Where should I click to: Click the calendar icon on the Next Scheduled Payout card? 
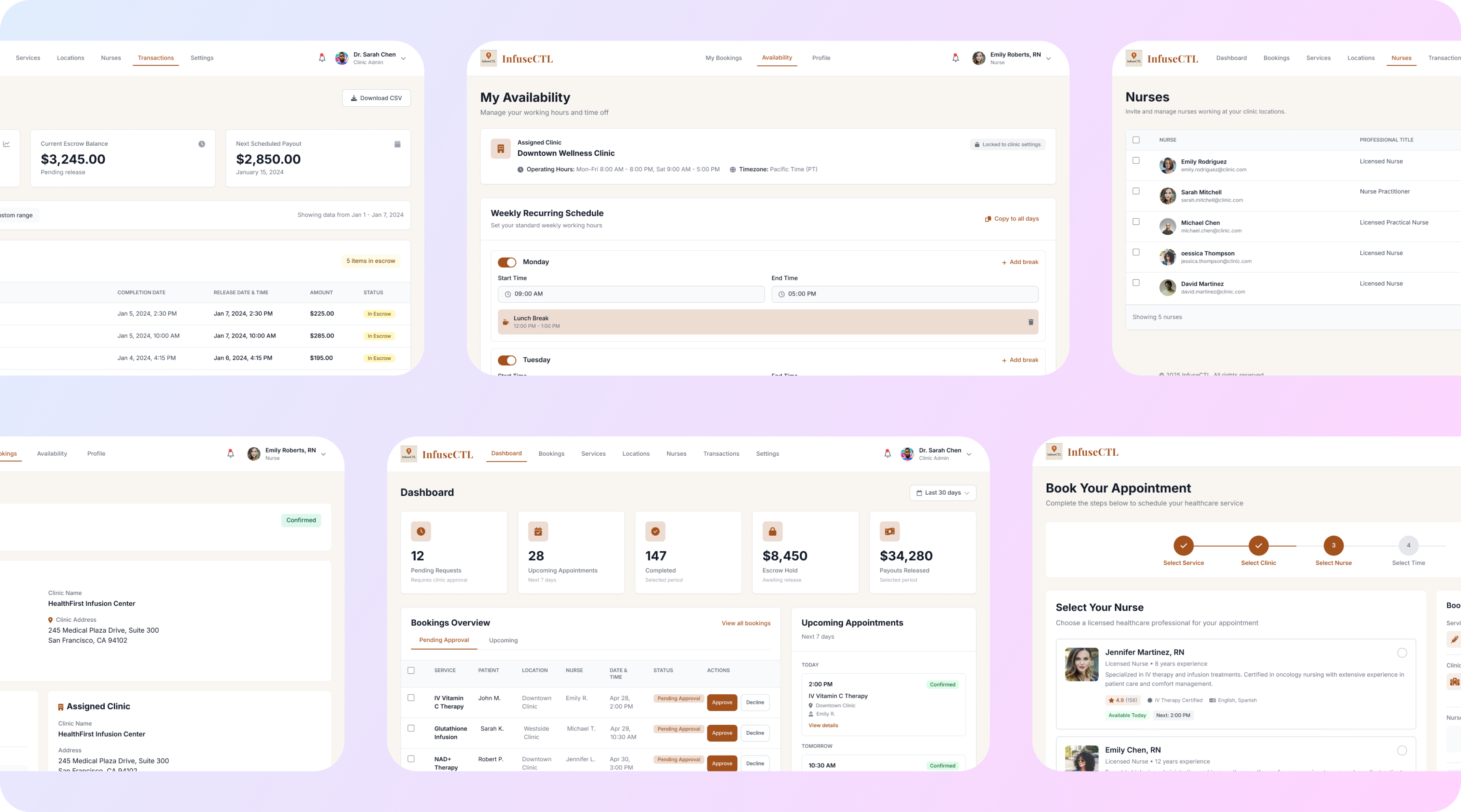397,144
